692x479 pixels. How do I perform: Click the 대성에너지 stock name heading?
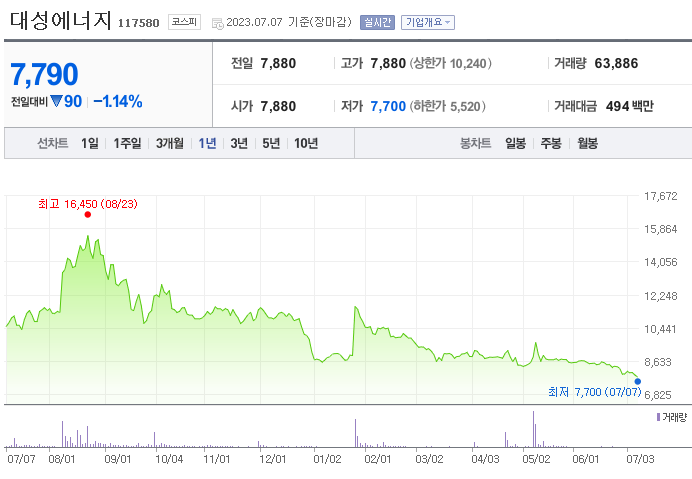click(x=60, y=21)
